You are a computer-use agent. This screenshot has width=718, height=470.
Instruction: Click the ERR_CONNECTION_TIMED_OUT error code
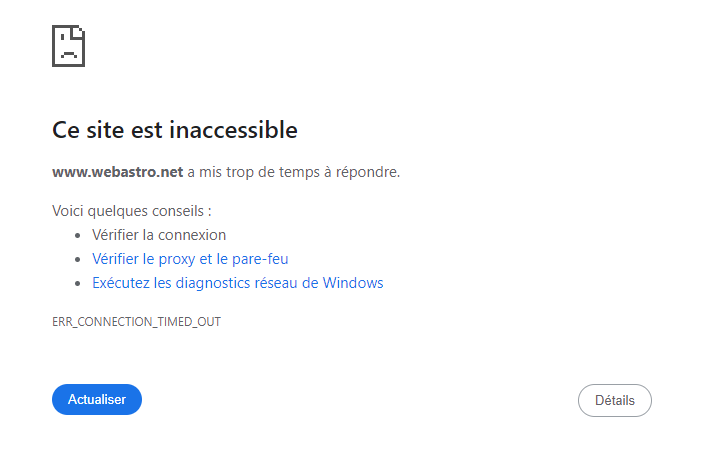click(136, 322)
